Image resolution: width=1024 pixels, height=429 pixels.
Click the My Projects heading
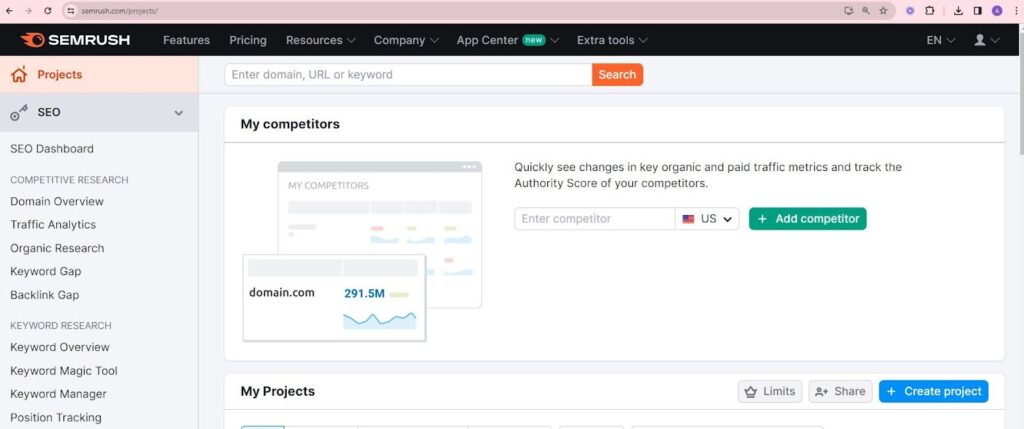[x=278, y=391]
